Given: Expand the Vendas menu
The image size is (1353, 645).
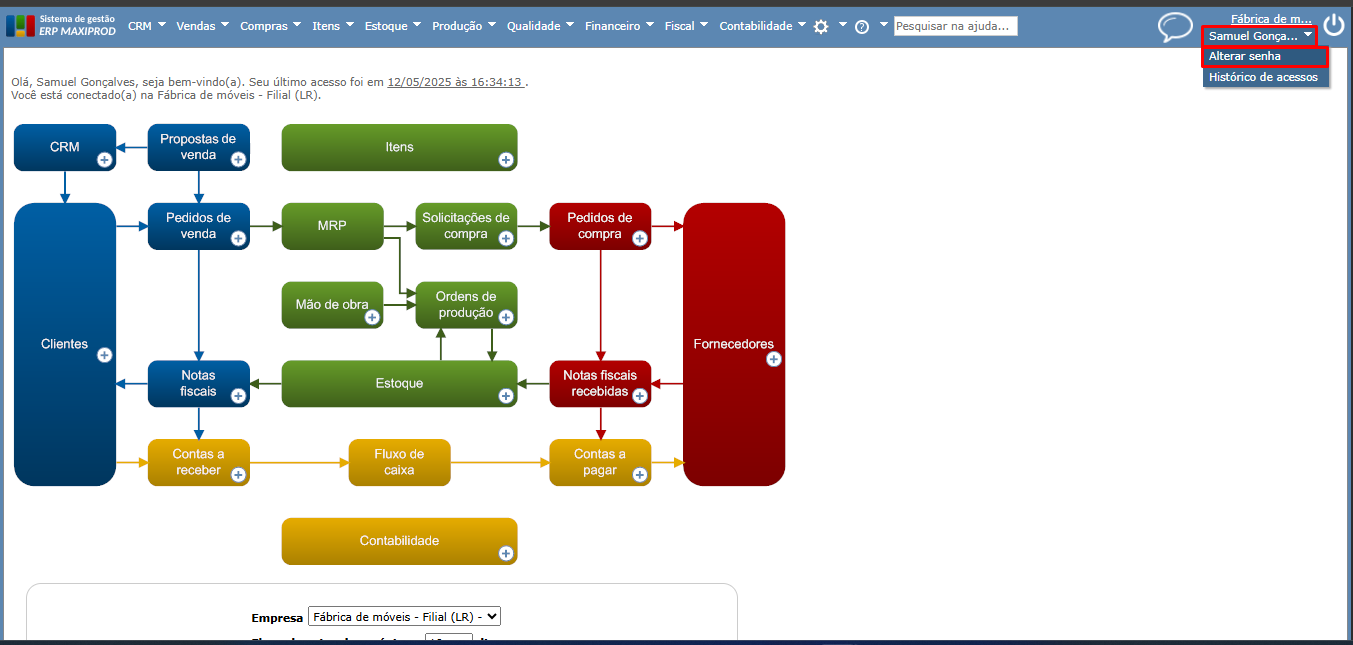Looking at the screenshot, I should point(202,26).
